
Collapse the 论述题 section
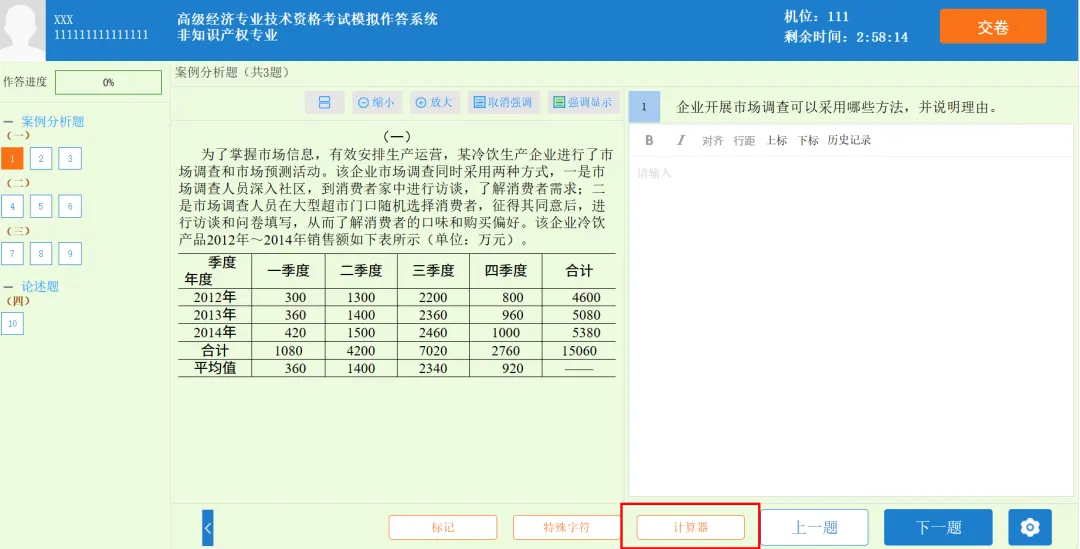8,287
